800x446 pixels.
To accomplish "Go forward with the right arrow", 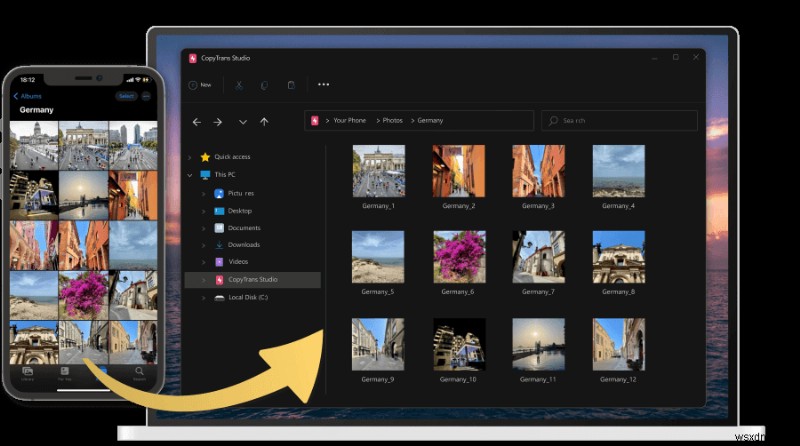I will point(218,122).
